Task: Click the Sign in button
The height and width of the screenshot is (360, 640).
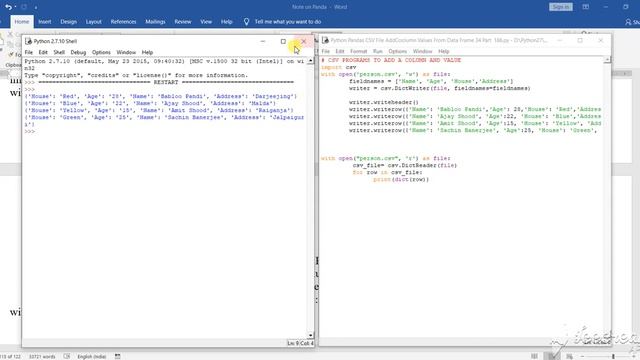Action: [x=561, y=7]
